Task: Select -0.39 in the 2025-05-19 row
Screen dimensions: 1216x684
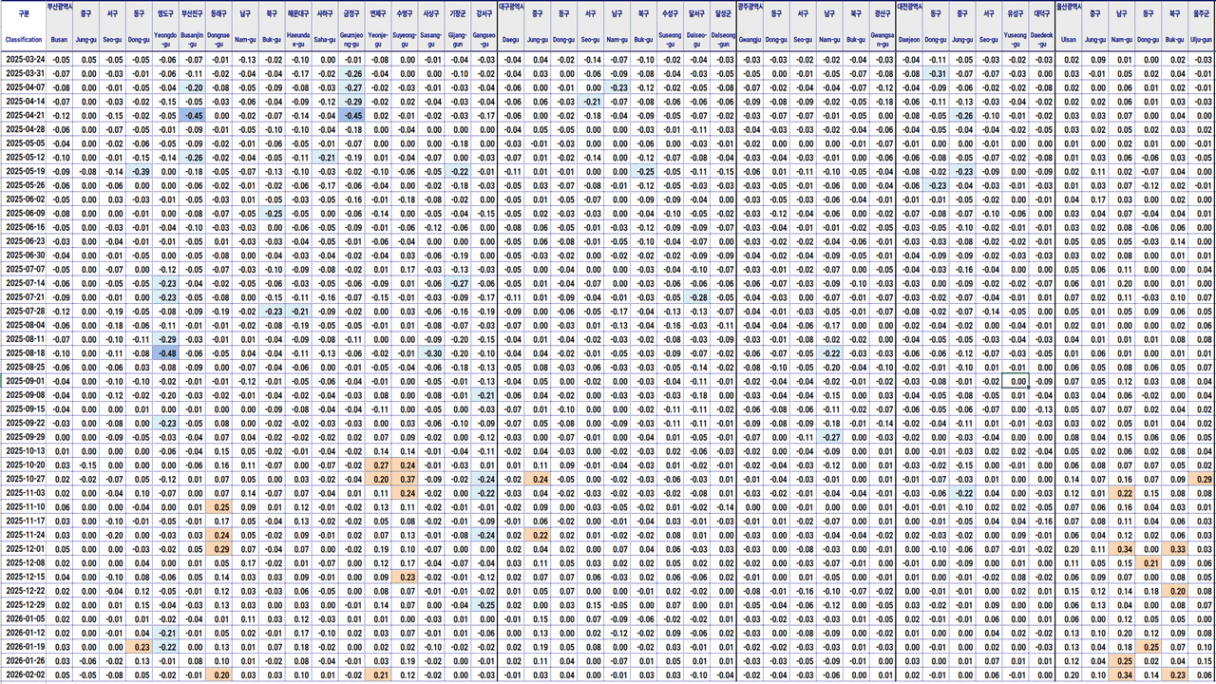Action: pos(140,171)
